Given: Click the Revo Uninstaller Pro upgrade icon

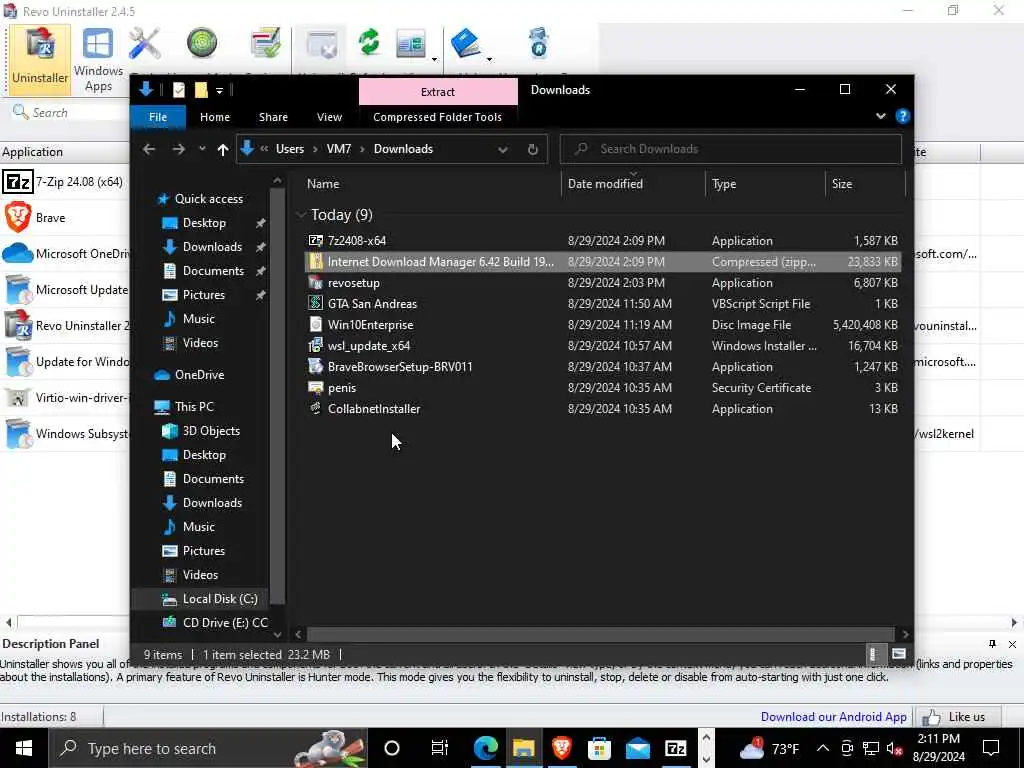Looking at the screenshot, I should 539,43.
